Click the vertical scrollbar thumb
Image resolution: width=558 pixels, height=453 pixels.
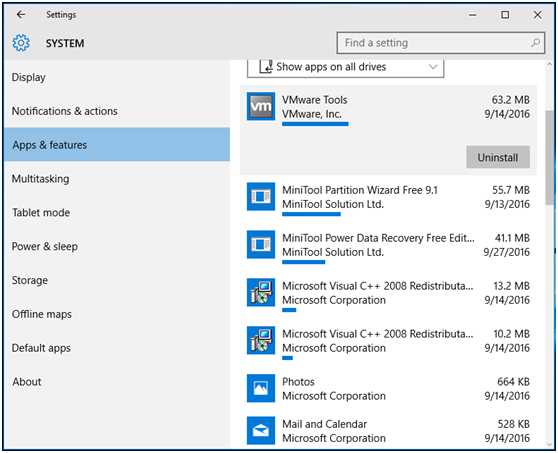(549, 157)
